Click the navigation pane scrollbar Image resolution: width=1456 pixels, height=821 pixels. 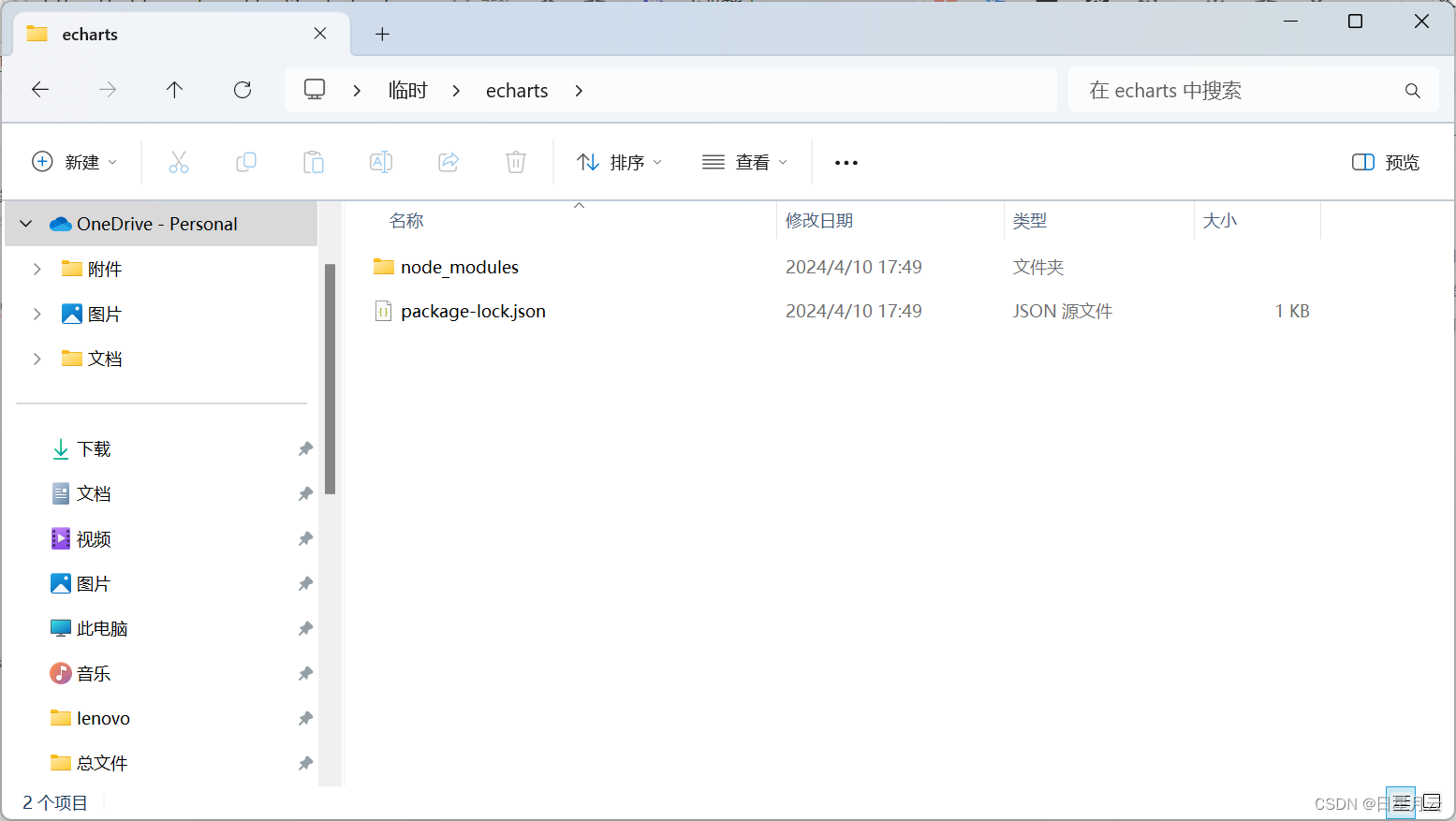tap(330, 378)
